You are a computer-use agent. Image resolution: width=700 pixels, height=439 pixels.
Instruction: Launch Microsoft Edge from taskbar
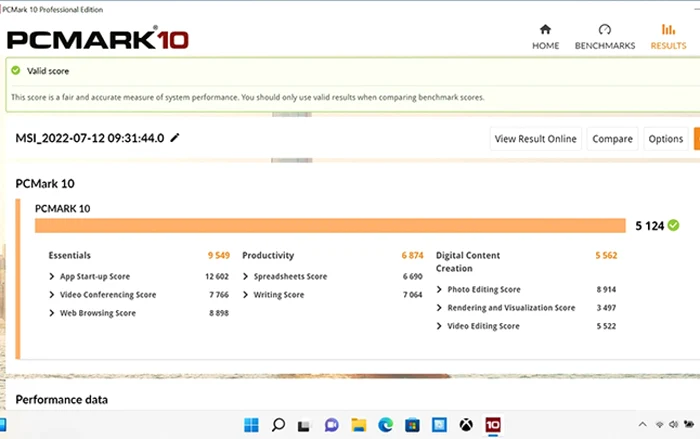pos(385,425)
